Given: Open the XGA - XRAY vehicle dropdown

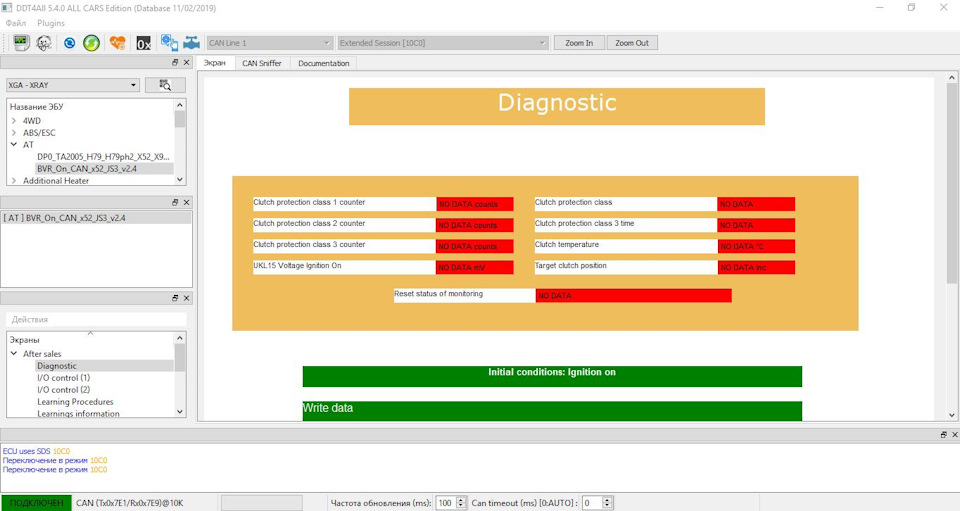Looking at the screenshot, I should pyautogui.click(x=72, y=85).
